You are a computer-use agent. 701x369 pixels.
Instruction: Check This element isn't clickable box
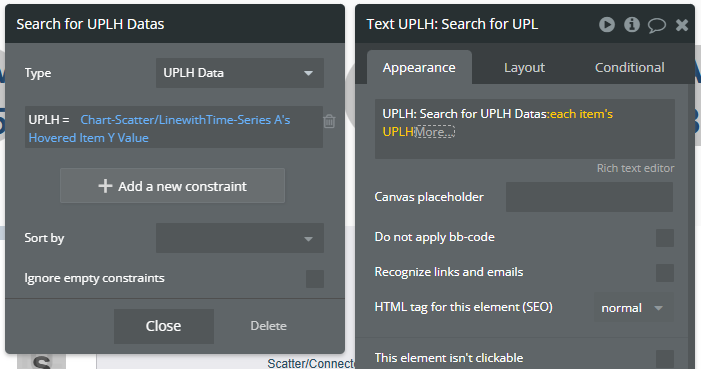[665, 359]
